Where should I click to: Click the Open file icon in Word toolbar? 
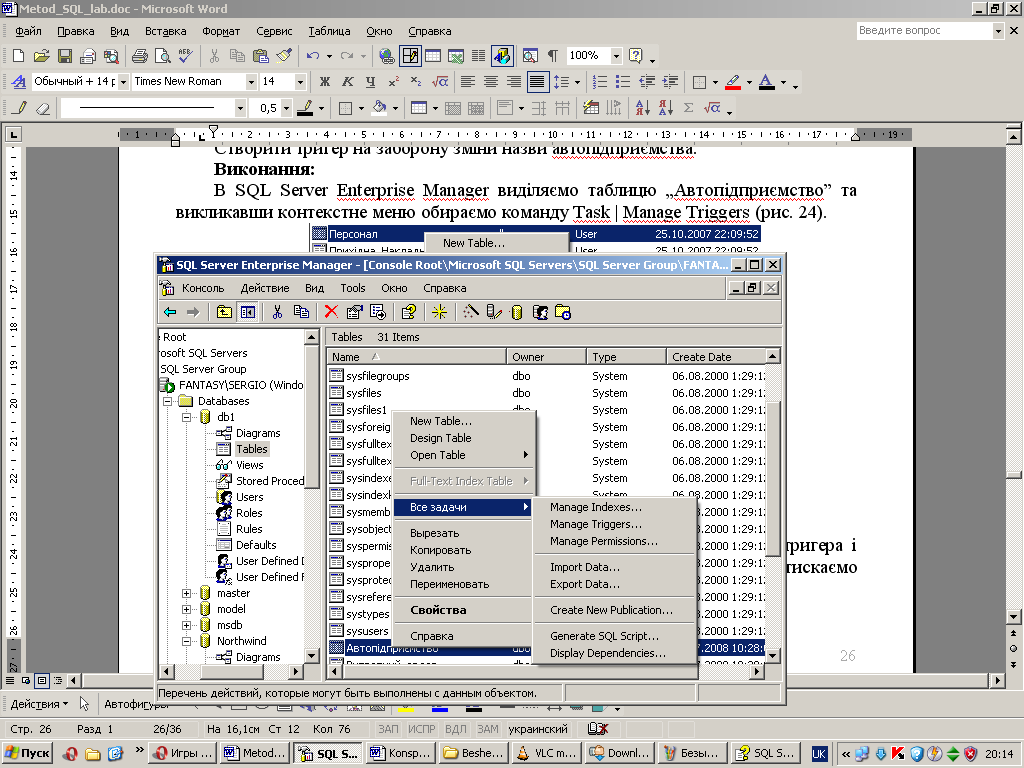click(41, 56)
